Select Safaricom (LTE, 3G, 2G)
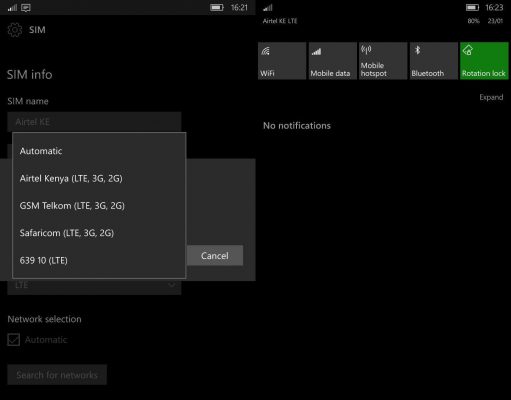The height and width of the screenshot is (400, 511). click(99, 233)
